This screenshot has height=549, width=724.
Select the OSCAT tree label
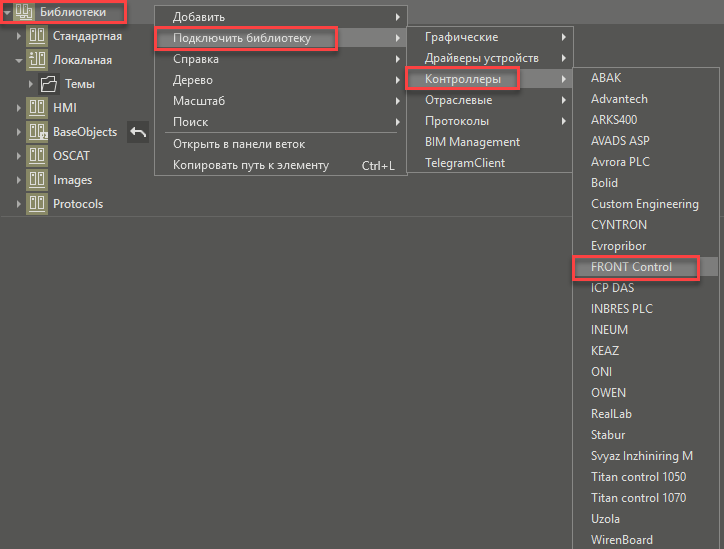(x=71, y=156)
